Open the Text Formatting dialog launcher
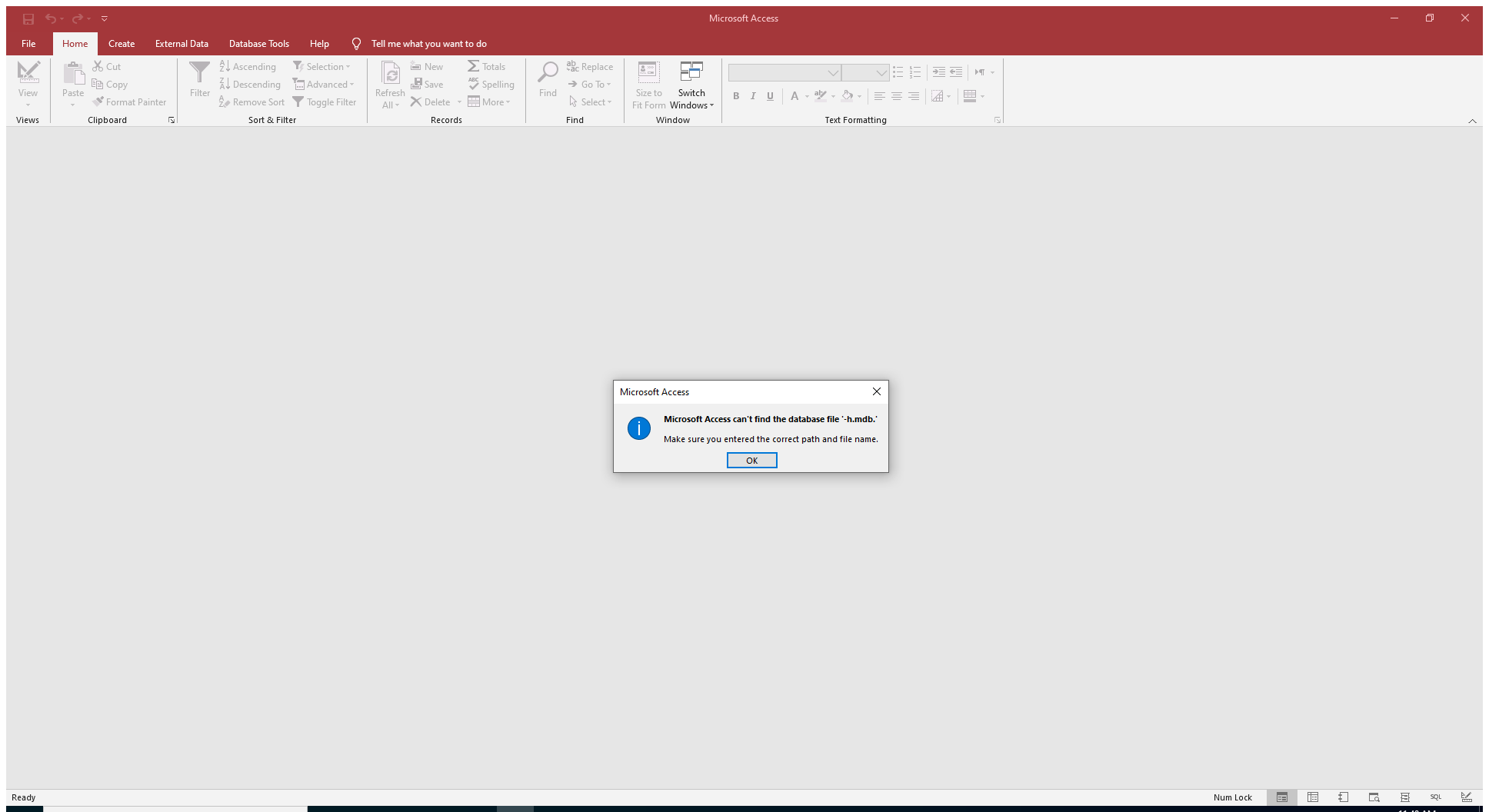The height and width of the screenshot is (812, 1489). [x=998, y=120]
